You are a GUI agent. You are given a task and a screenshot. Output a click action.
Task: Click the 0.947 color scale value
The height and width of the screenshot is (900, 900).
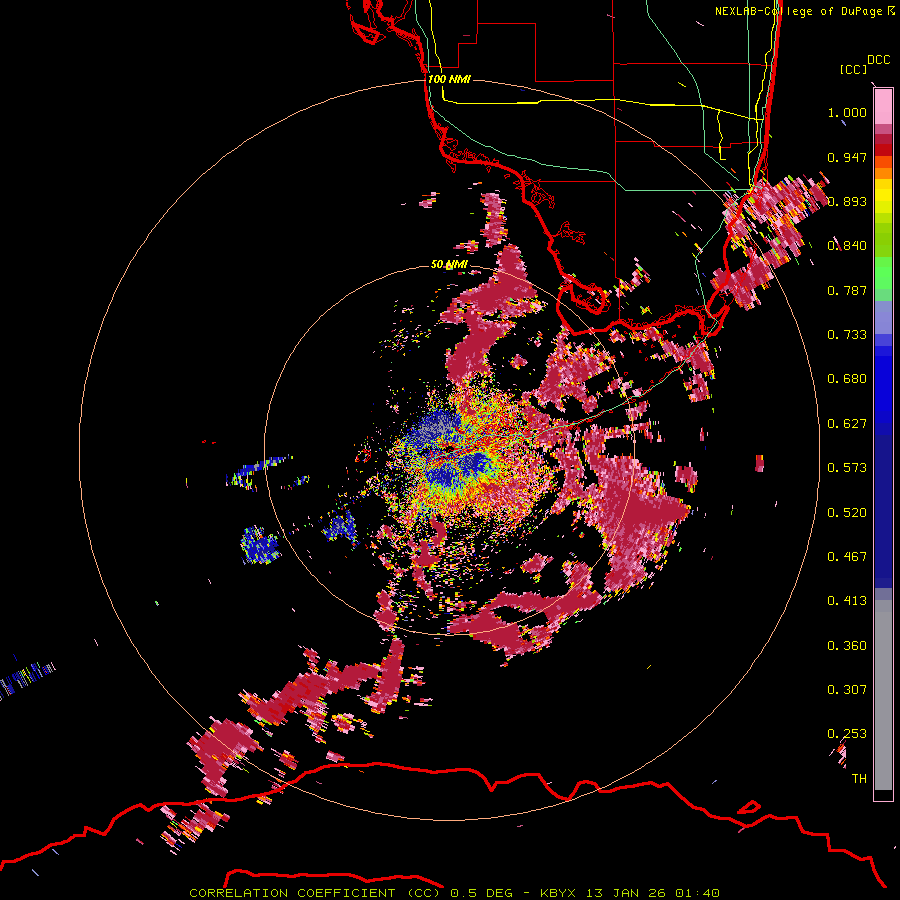[847, 157]
